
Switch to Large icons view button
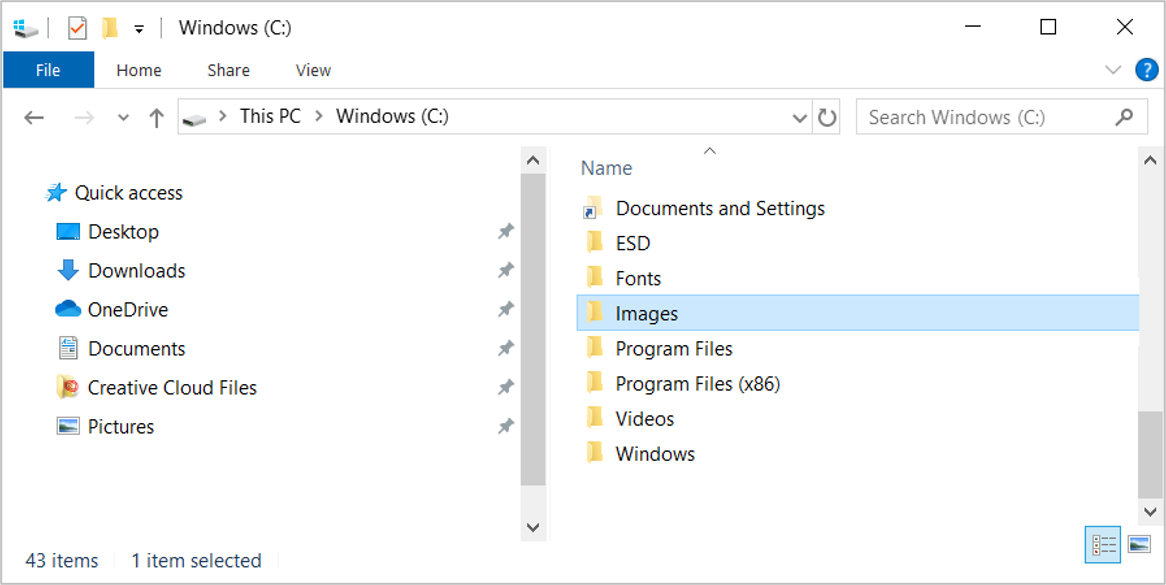(1139, 545)
